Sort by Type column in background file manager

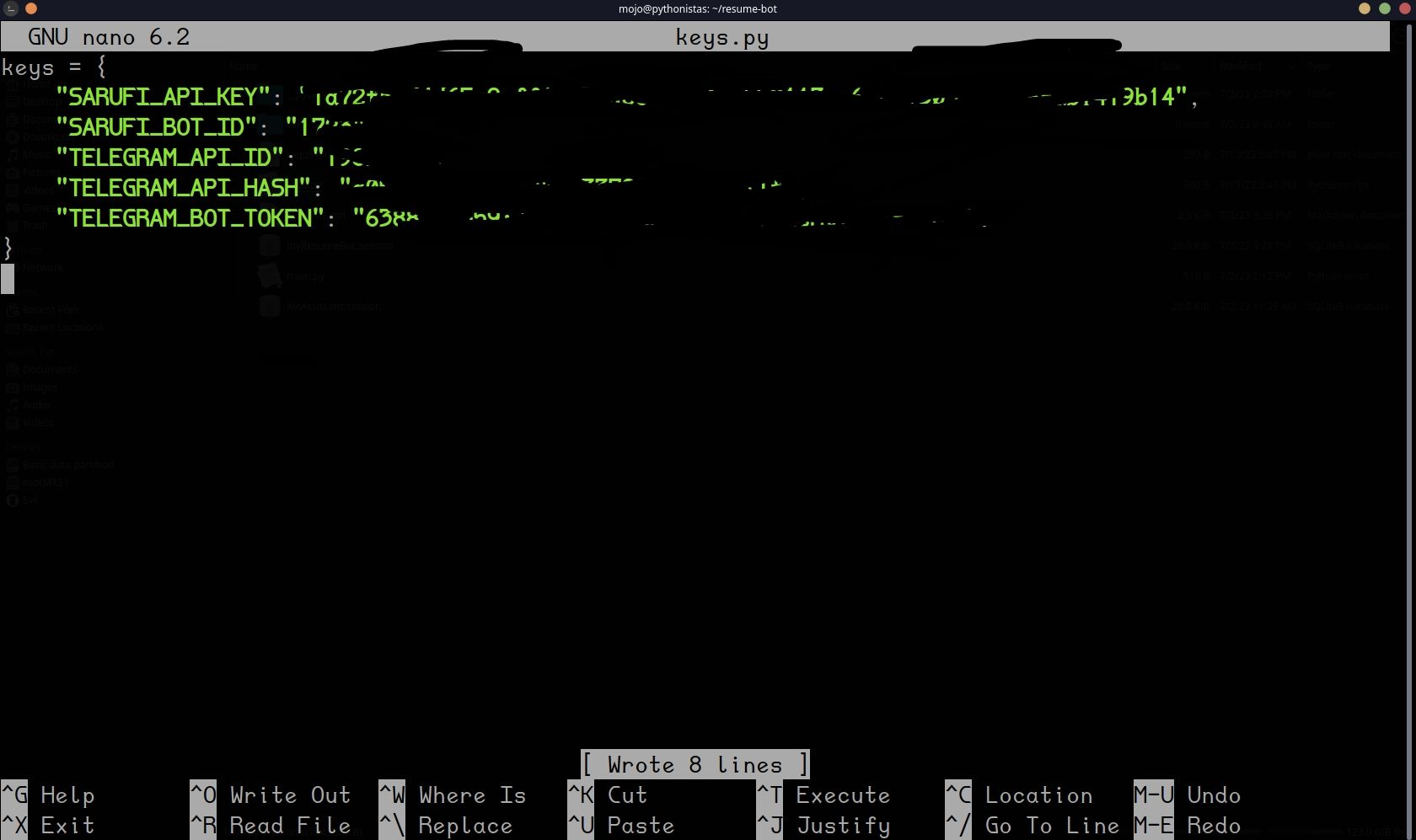pyautogui.click(x=1318, y=66)
